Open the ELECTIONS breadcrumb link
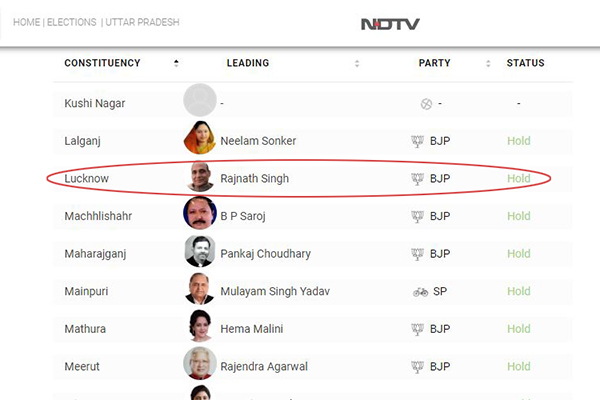This screenshot has height=400, width=600. click(72, 22)
